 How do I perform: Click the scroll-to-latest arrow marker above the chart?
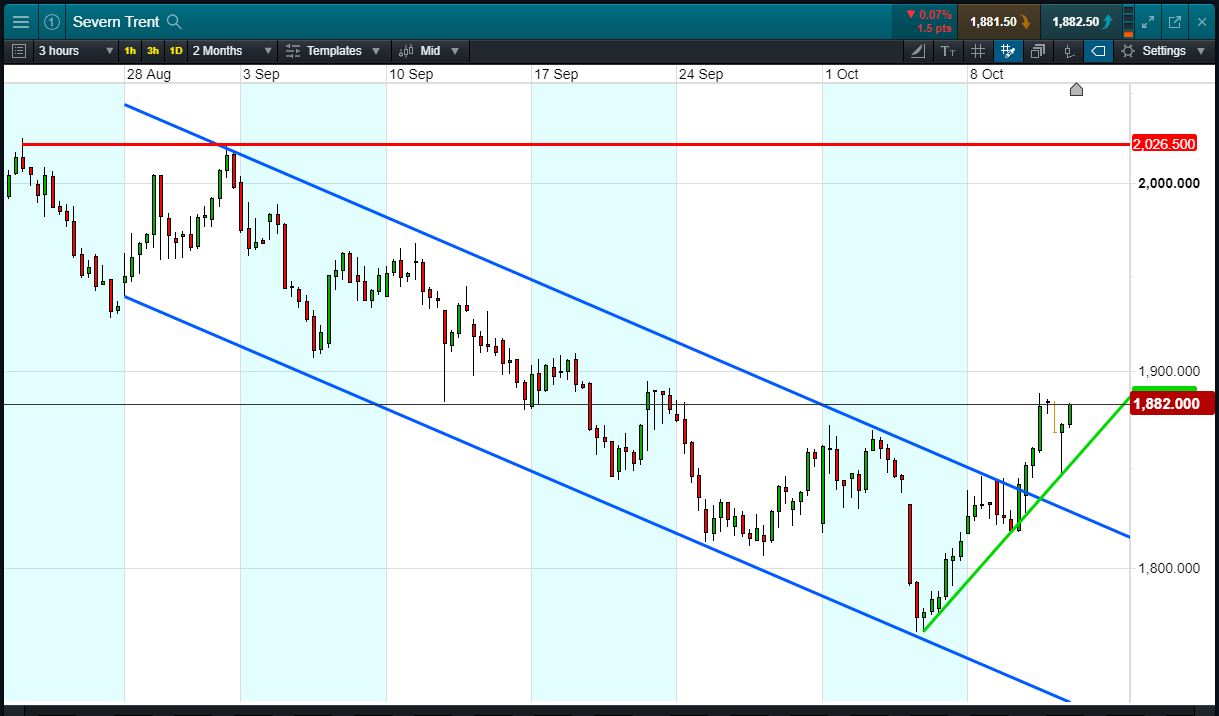(1076, 90)
